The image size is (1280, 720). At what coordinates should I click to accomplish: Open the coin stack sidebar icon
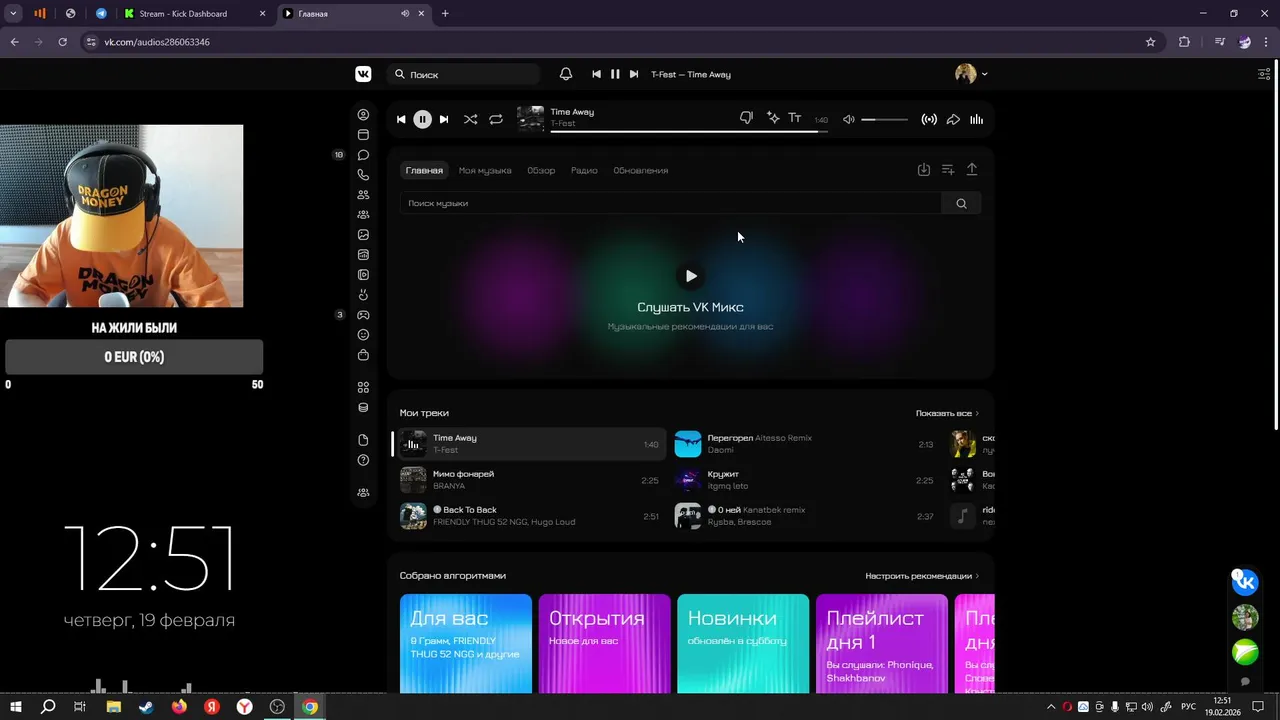click(363, 407)
